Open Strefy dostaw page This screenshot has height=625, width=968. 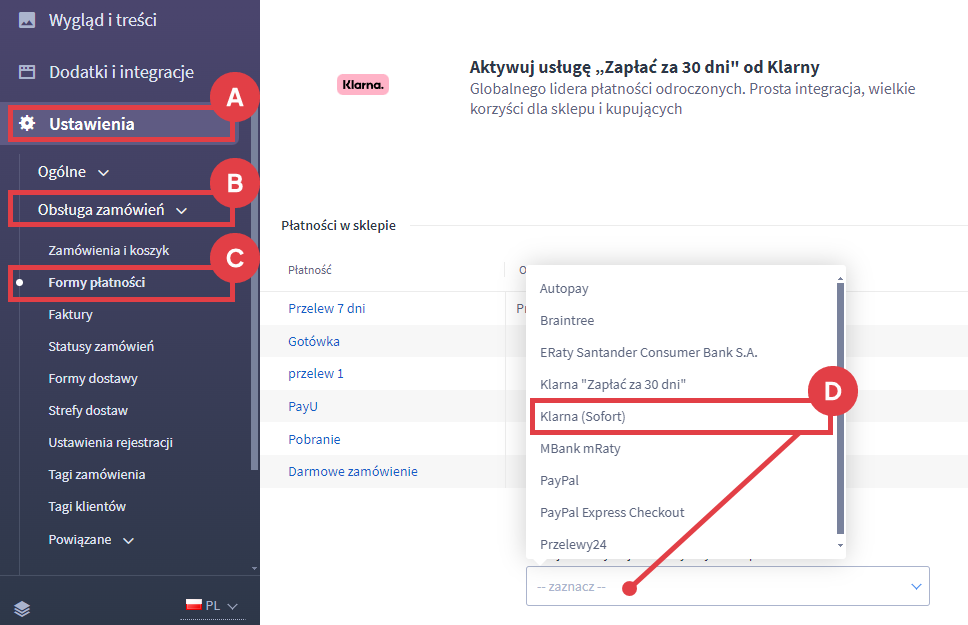(88, 411)
